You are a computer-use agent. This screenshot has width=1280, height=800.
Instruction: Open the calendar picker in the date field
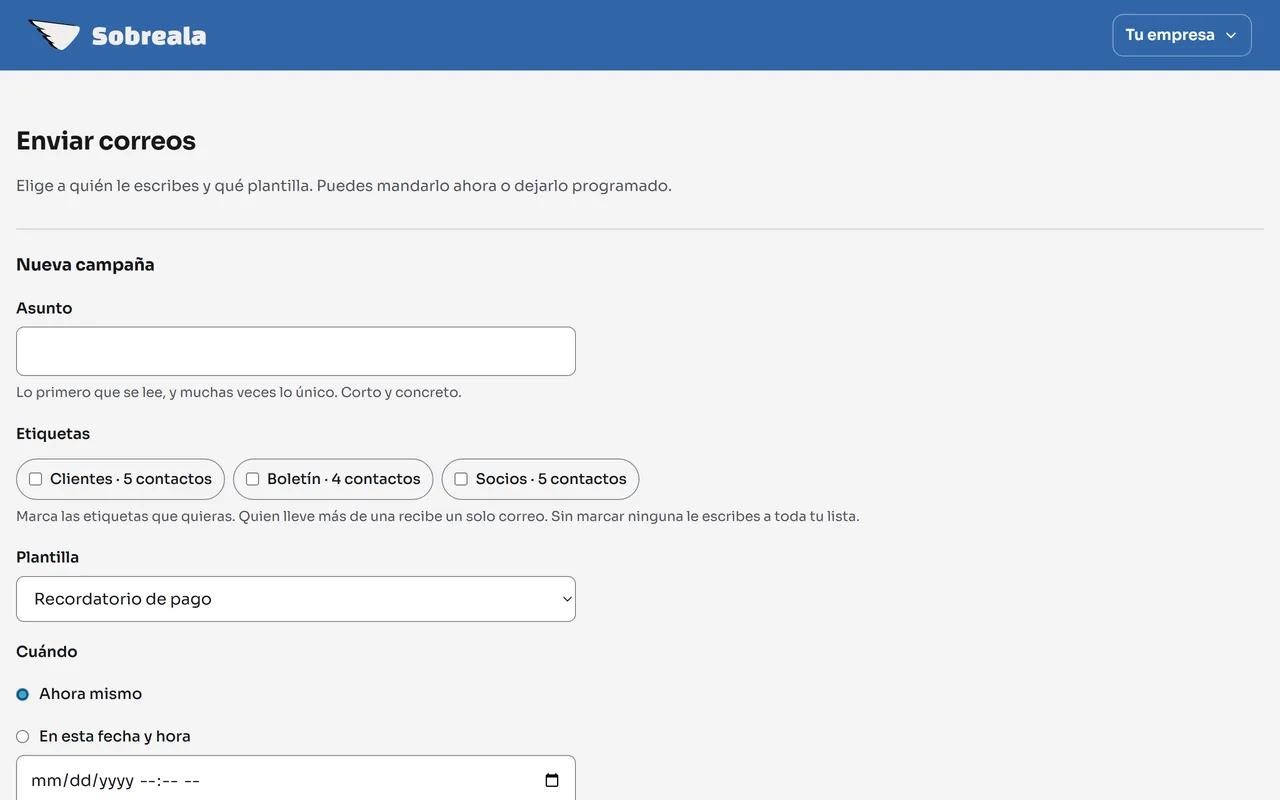(552, 780)
